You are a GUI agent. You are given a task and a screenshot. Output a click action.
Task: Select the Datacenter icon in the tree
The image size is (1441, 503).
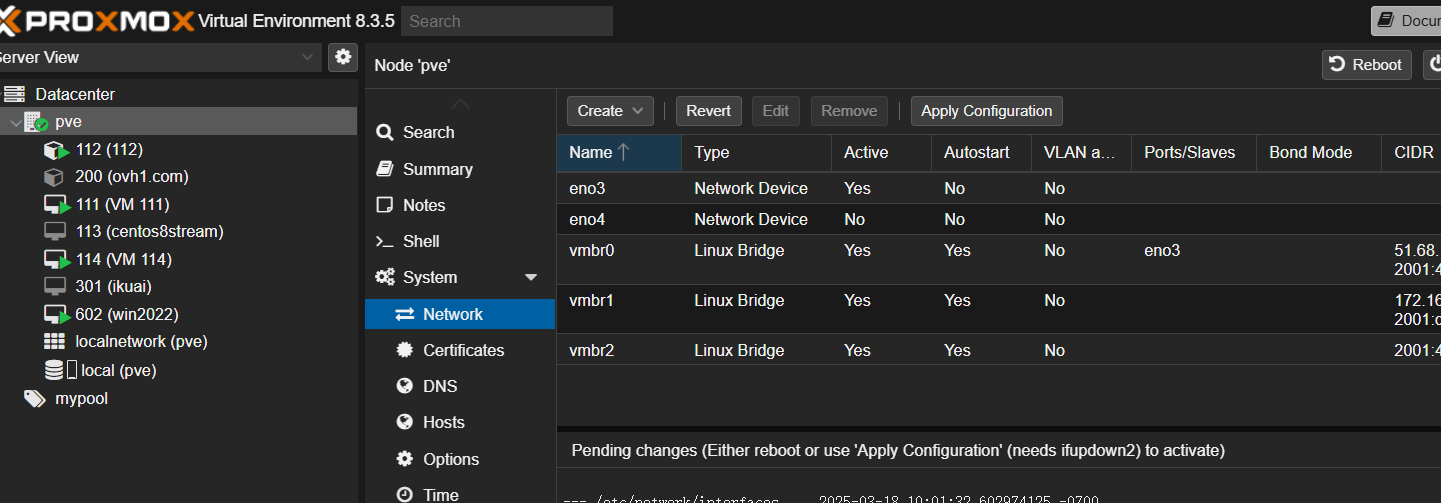[14, 94]
